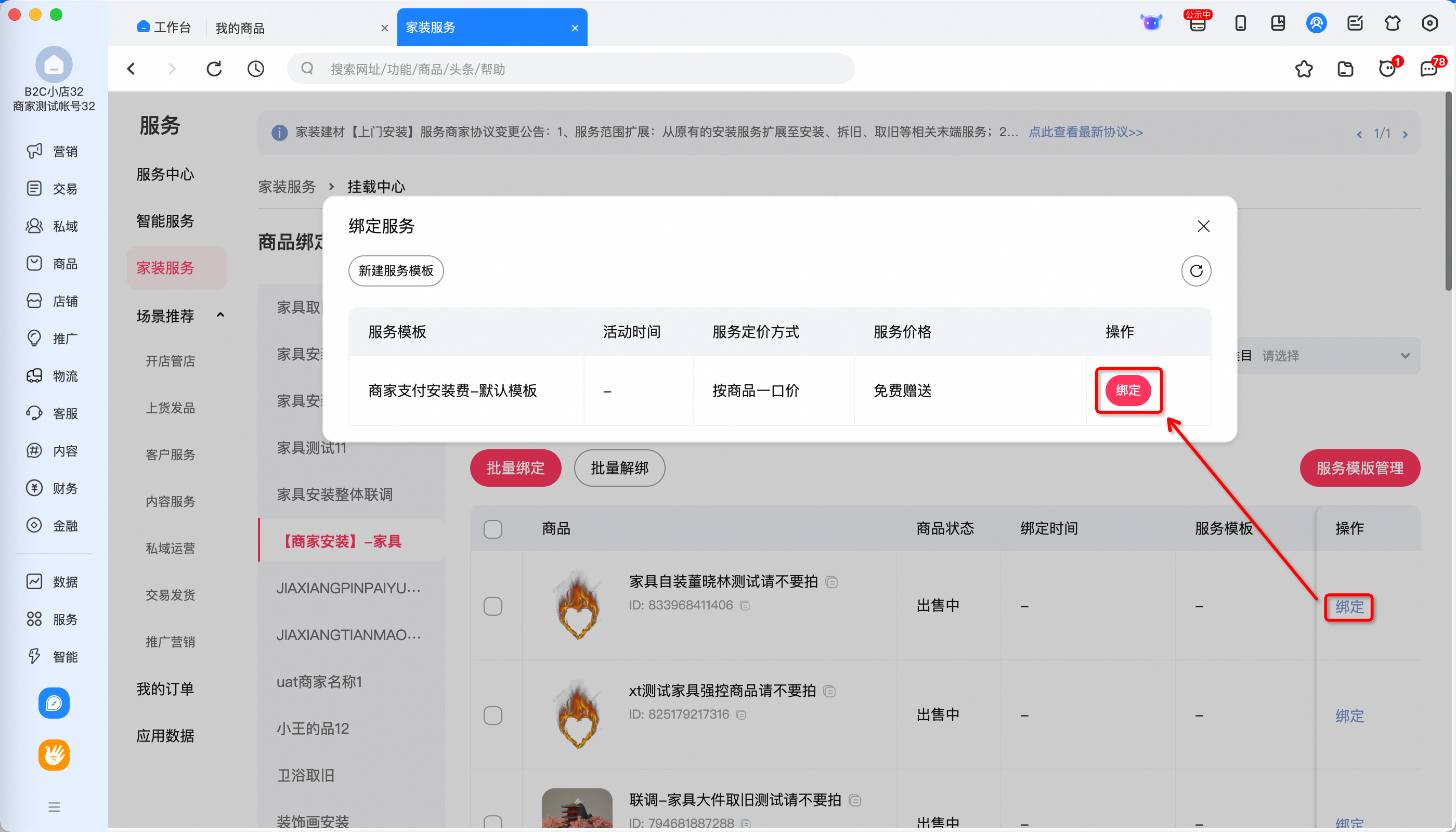Click the browser forward arrow
The height and width of the screenshot is (832, 1456).
click(x=172, y=69)
